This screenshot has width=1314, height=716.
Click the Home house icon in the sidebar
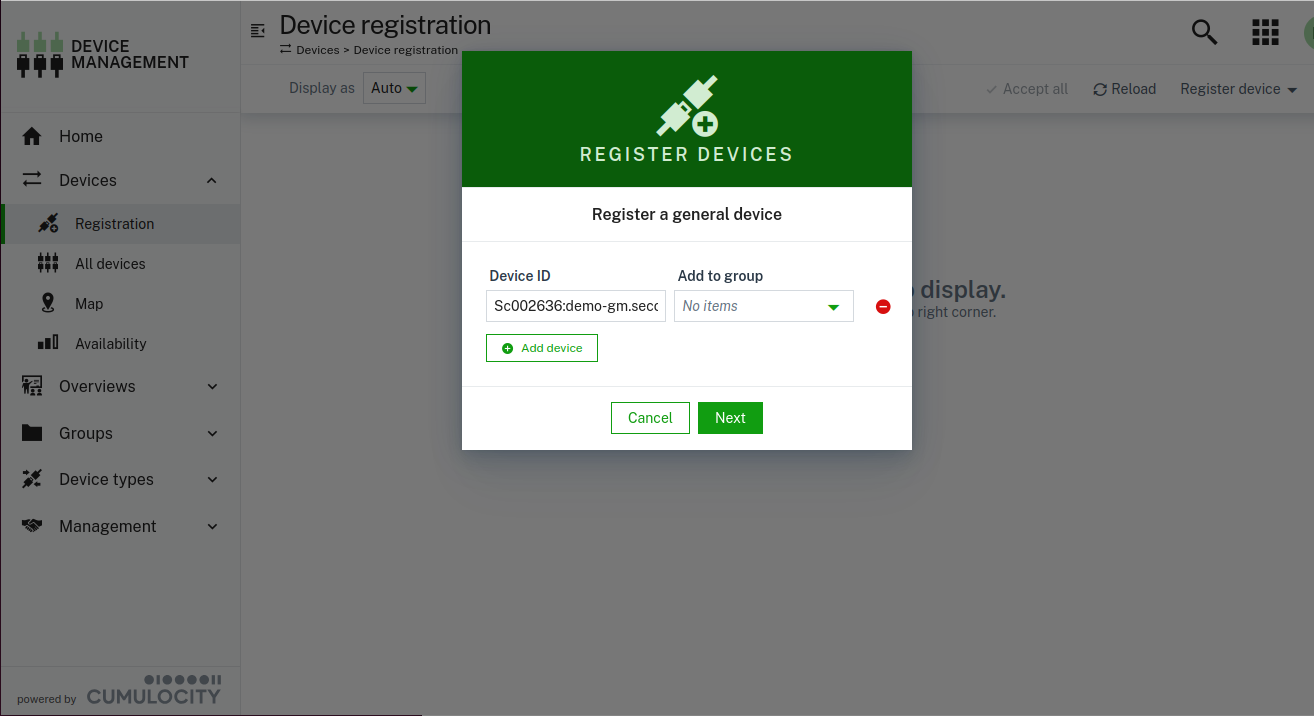pyautogui.click(x=32, y=137)
